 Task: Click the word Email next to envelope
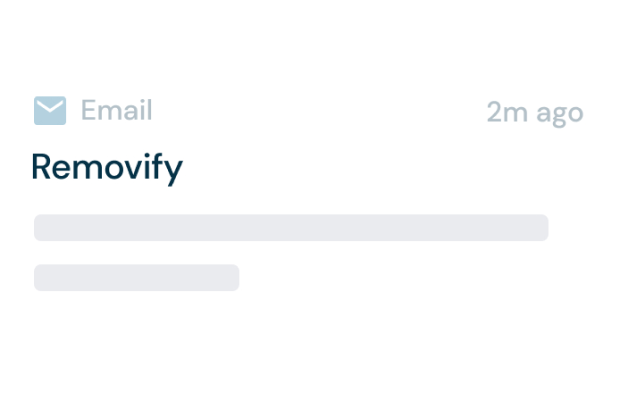tap(117, 110)
